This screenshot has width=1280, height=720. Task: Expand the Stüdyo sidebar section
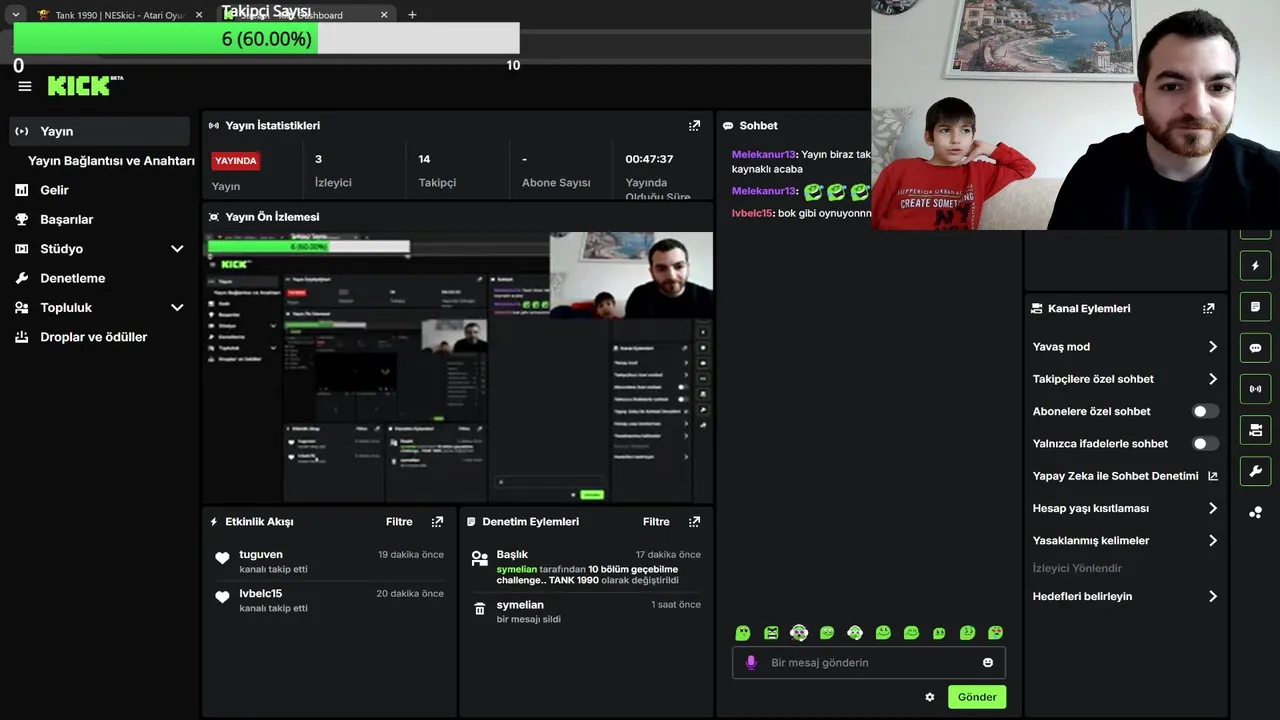coord(177,249)
